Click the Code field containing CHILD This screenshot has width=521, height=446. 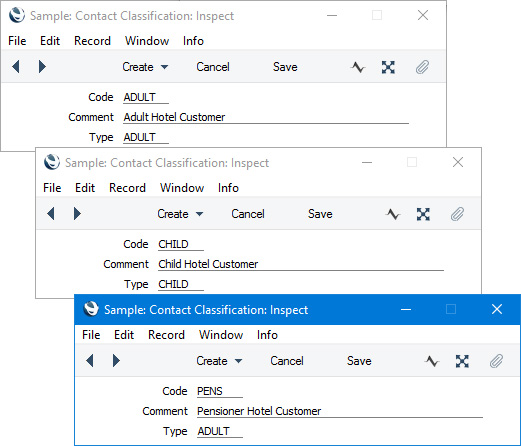[181, 244]
